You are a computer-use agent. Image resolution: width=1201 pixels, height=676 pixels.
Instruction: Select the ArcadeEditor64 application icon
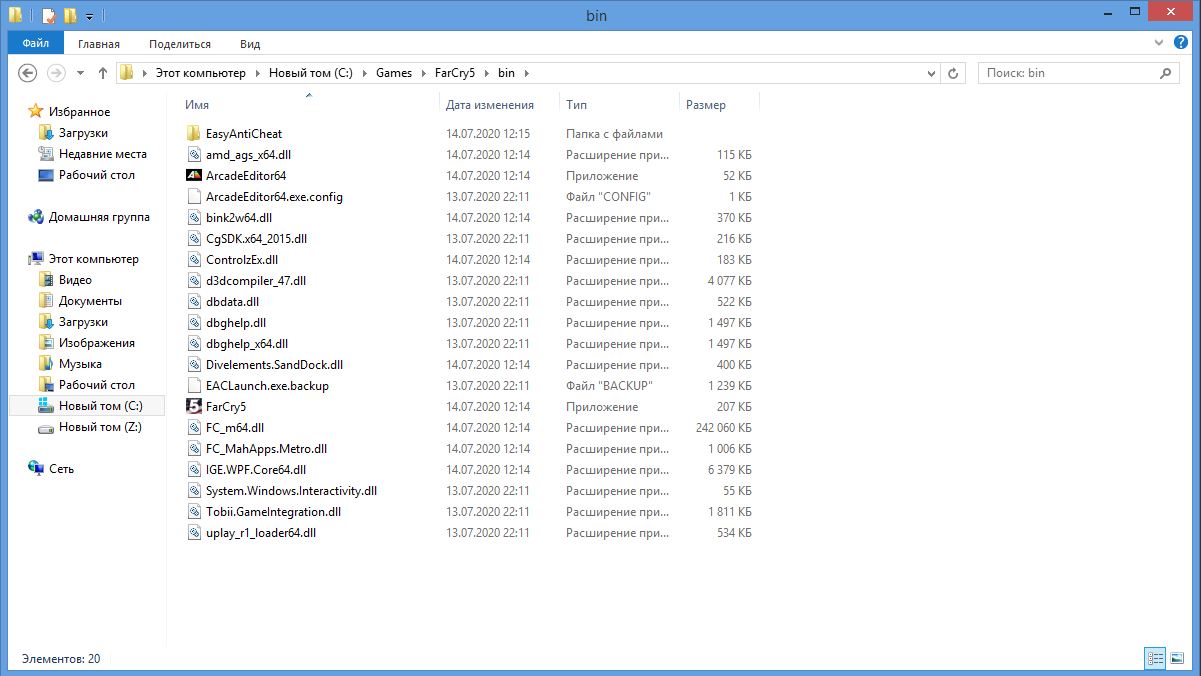[x=195, y=176]
